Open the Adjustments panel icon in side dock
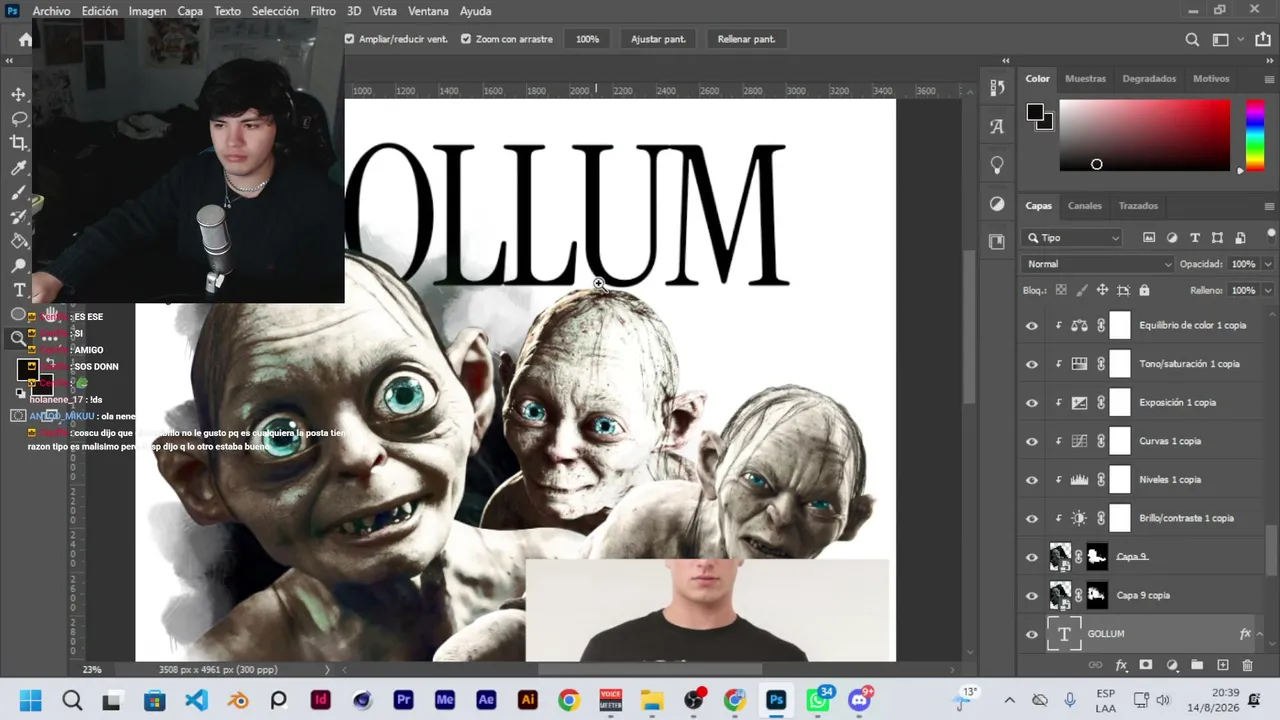This screenshot has width=1280, height=720. point(997,203)
